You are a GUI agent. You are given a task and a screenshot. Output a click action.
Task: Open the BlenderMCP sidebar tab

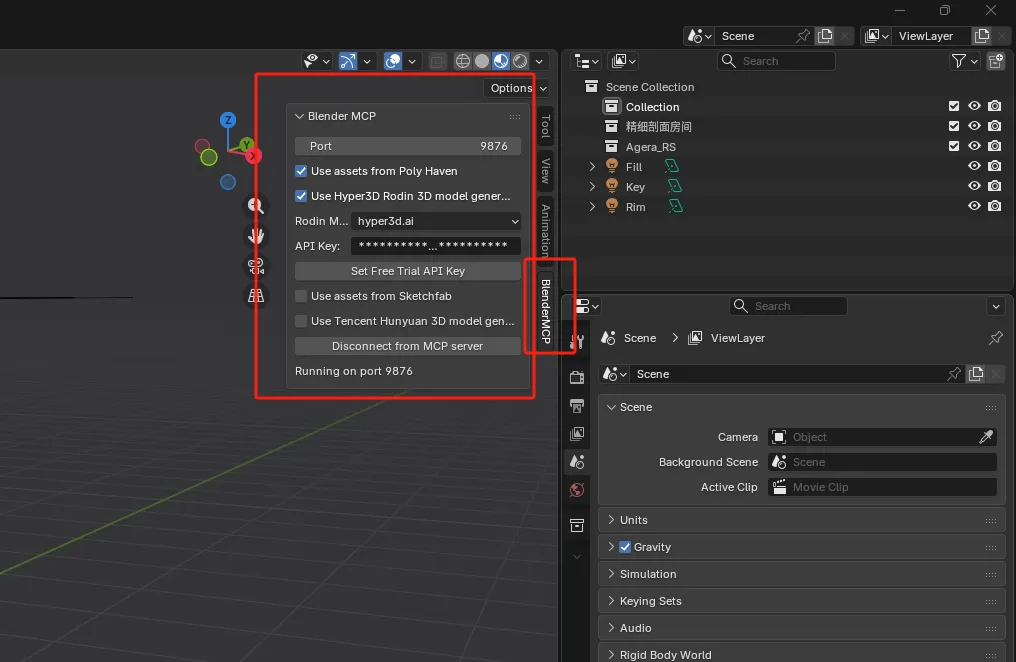pos(546,311)
